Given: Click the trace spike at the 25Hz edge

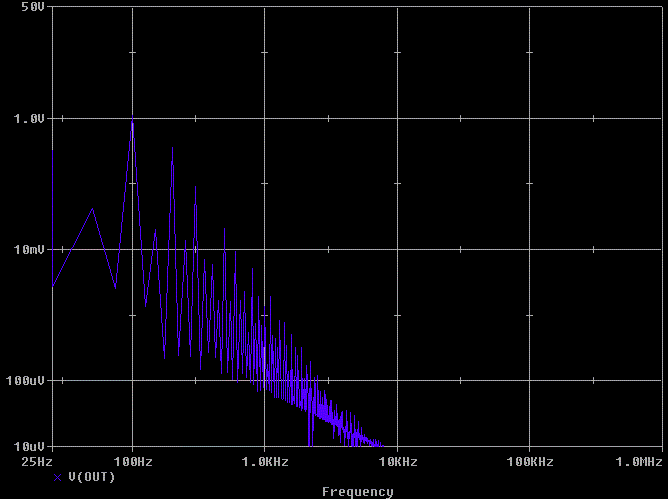Looking at the screenshot, I should pyautogui.click(x=52, y=150).
